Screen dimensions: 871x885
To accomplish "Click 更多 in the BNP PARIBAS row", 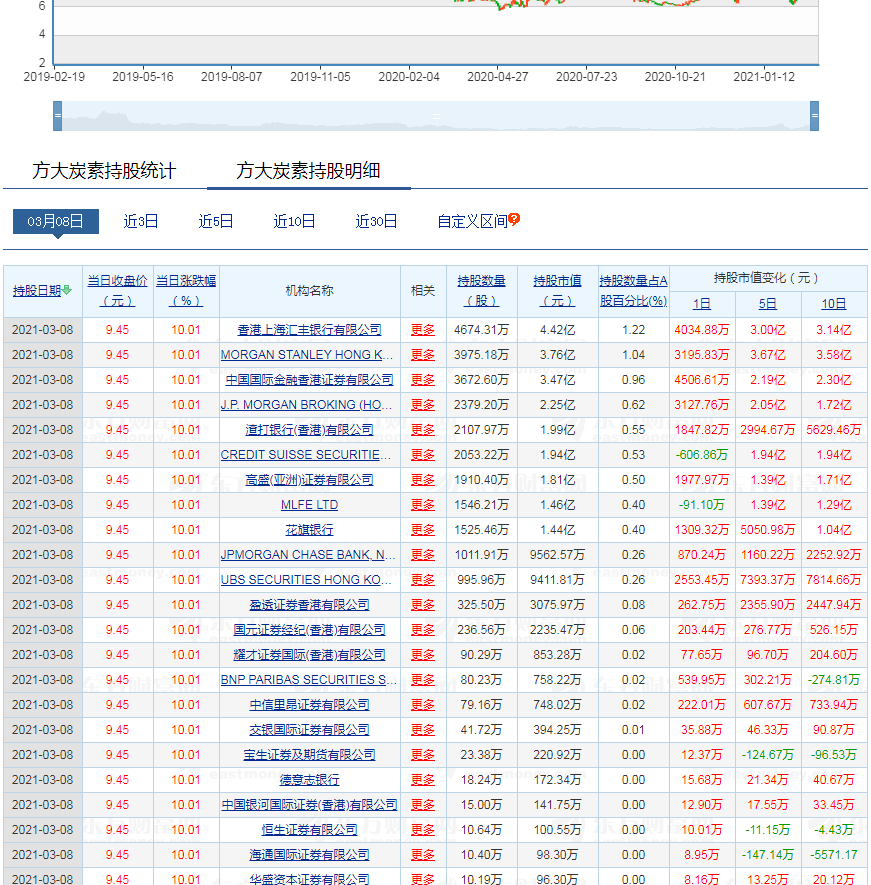I will point(423,680).
